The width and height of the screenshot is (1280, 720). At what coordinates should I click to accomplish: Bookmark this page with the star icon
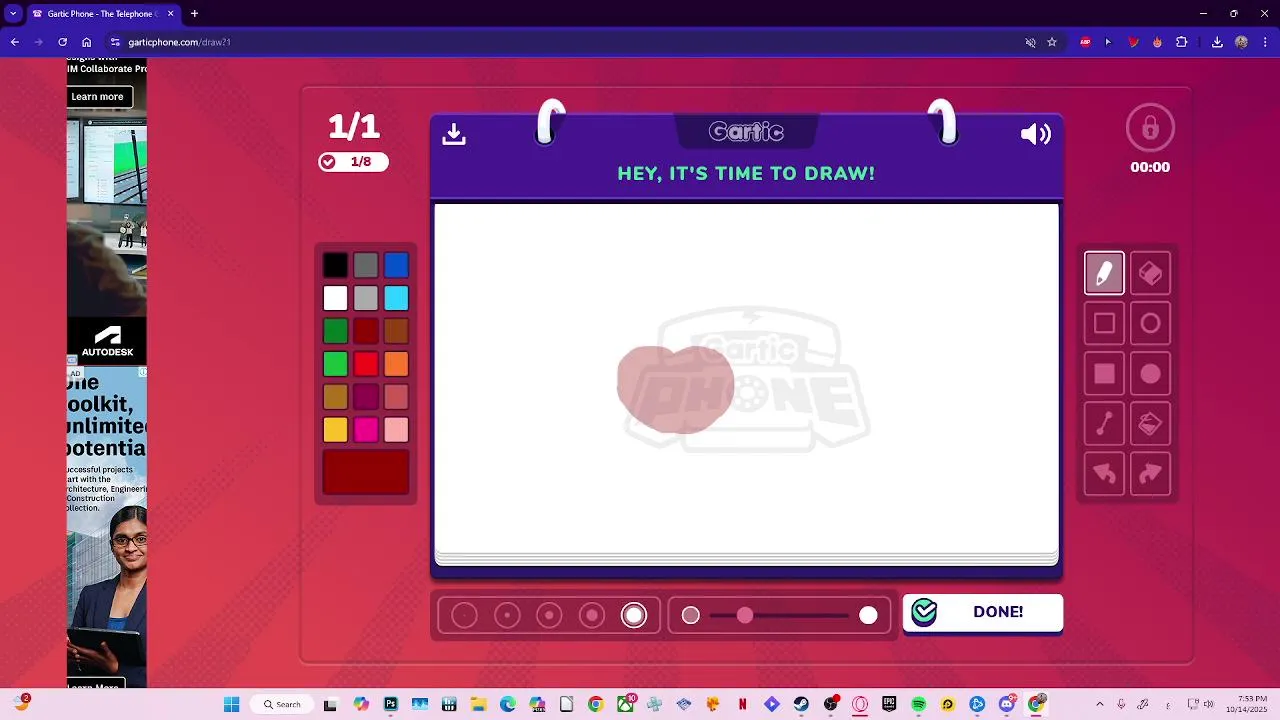pos(1052,42)
